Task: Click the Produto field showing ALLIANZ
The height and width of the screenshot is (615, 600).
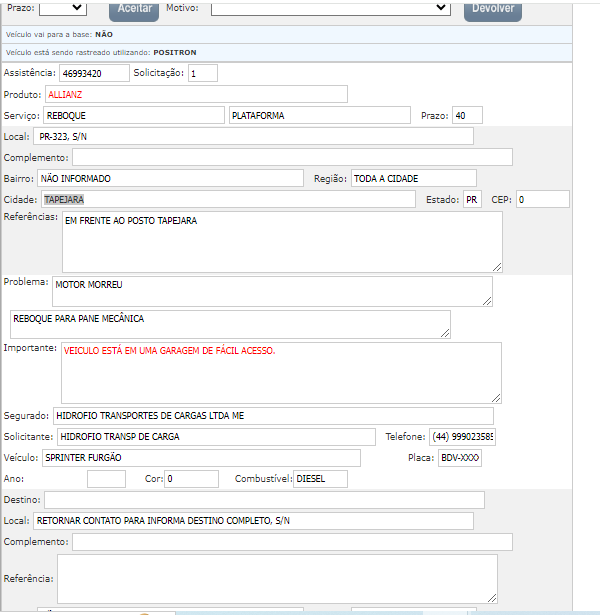Action: 196,94
